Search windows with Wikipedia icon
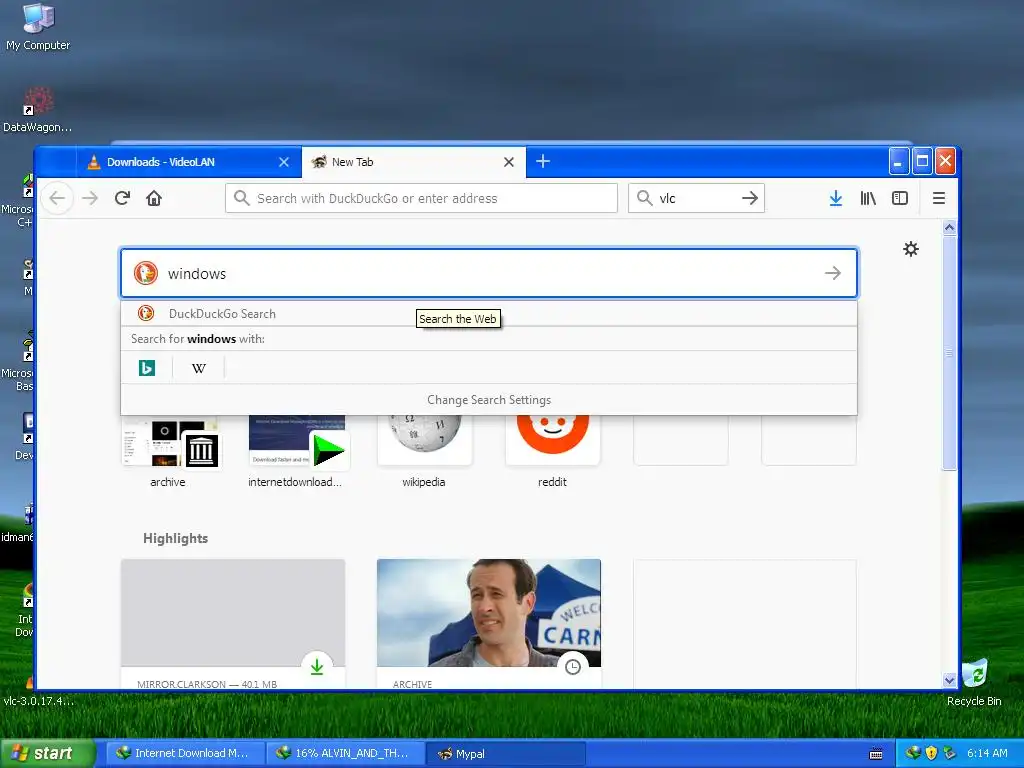 point(199,368)
